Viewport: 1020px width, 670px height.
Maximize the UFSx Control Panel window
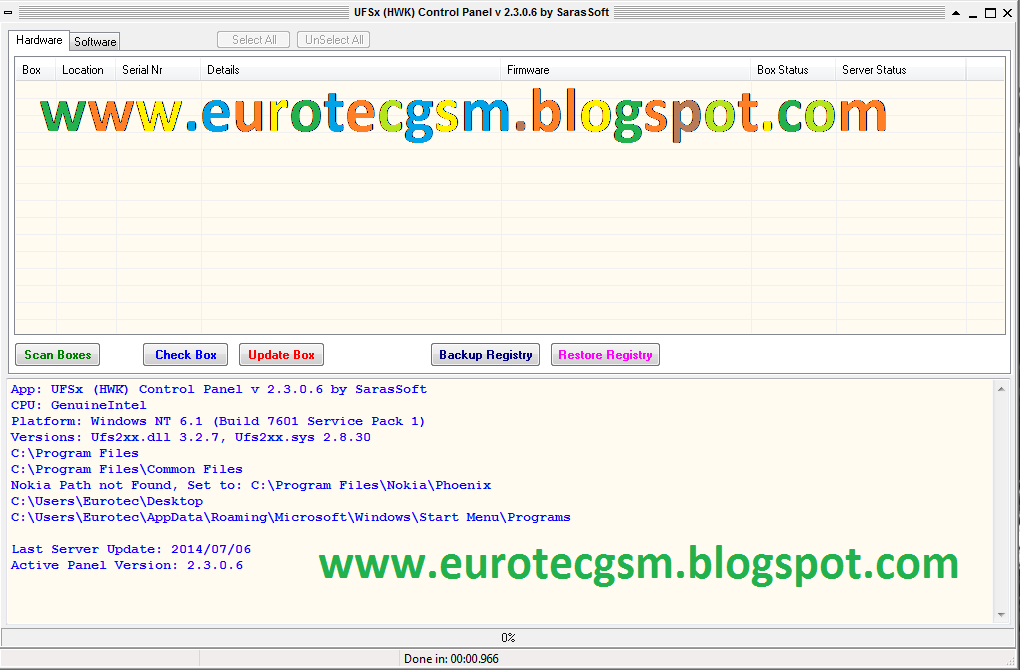[x=990, y=13]
